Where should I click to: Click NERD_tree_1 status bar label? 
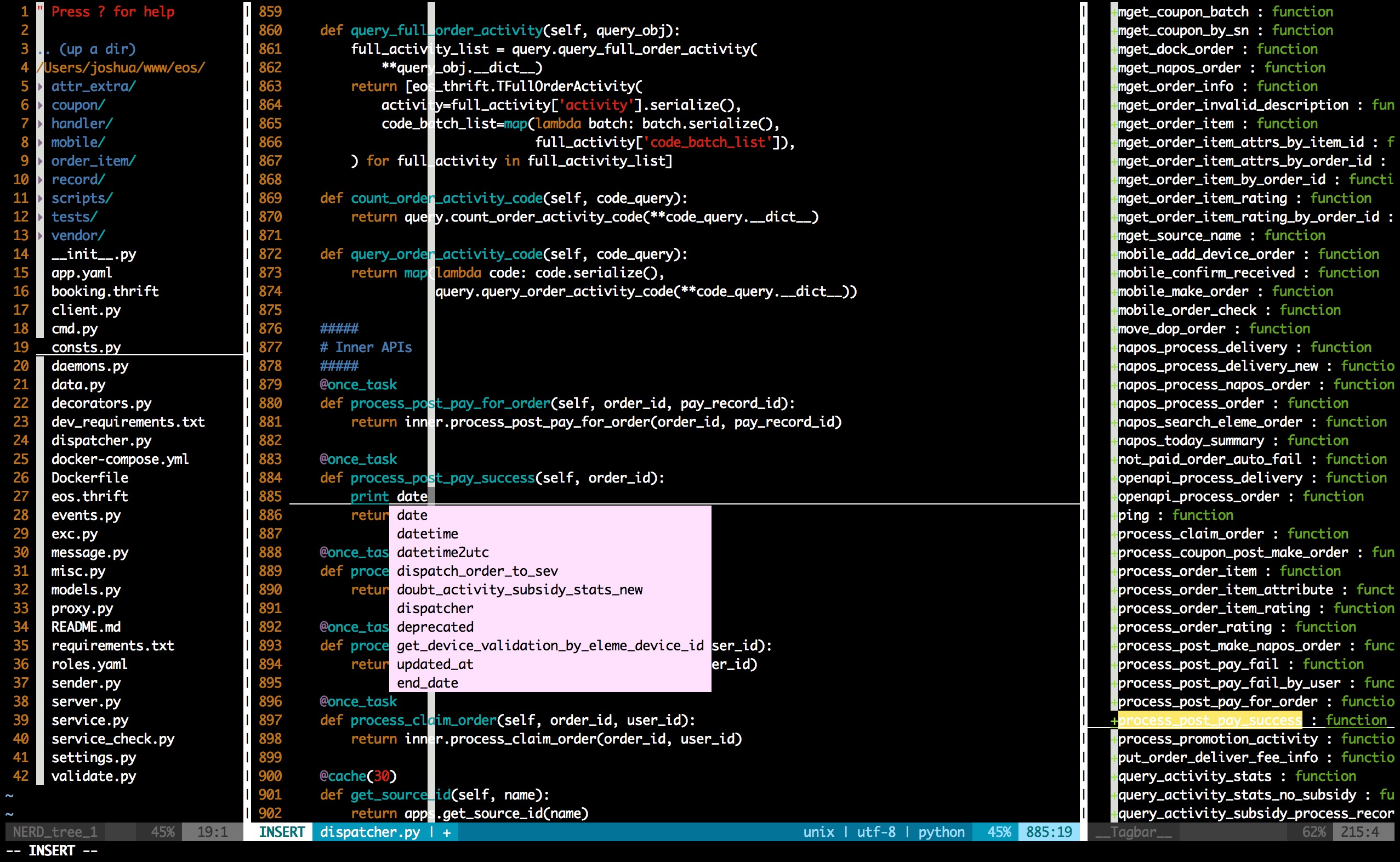[55, 832]
